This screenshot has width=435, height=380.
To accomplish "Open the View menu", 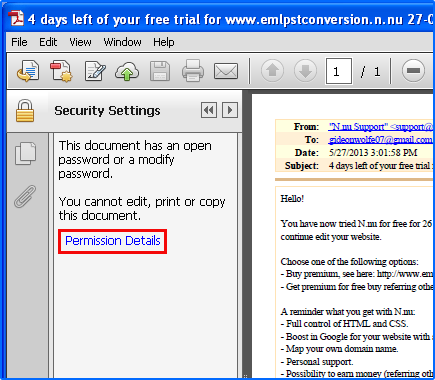I will 80,42.
